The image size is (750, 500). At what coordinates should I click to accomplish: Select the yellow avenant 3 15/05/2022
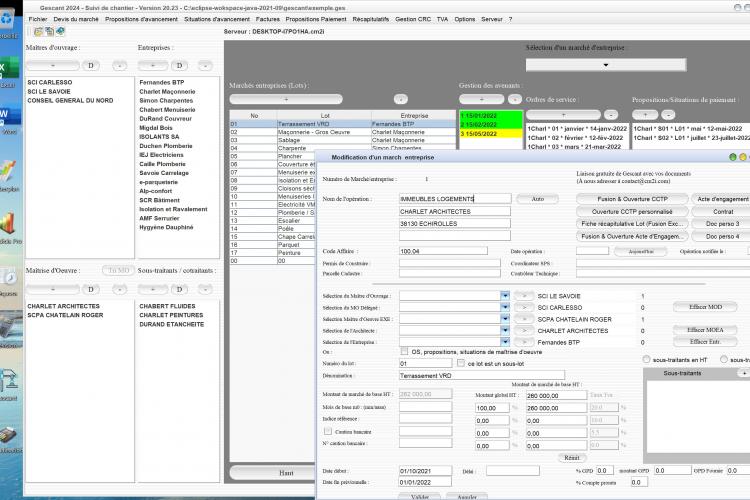[x=491, y=134]
